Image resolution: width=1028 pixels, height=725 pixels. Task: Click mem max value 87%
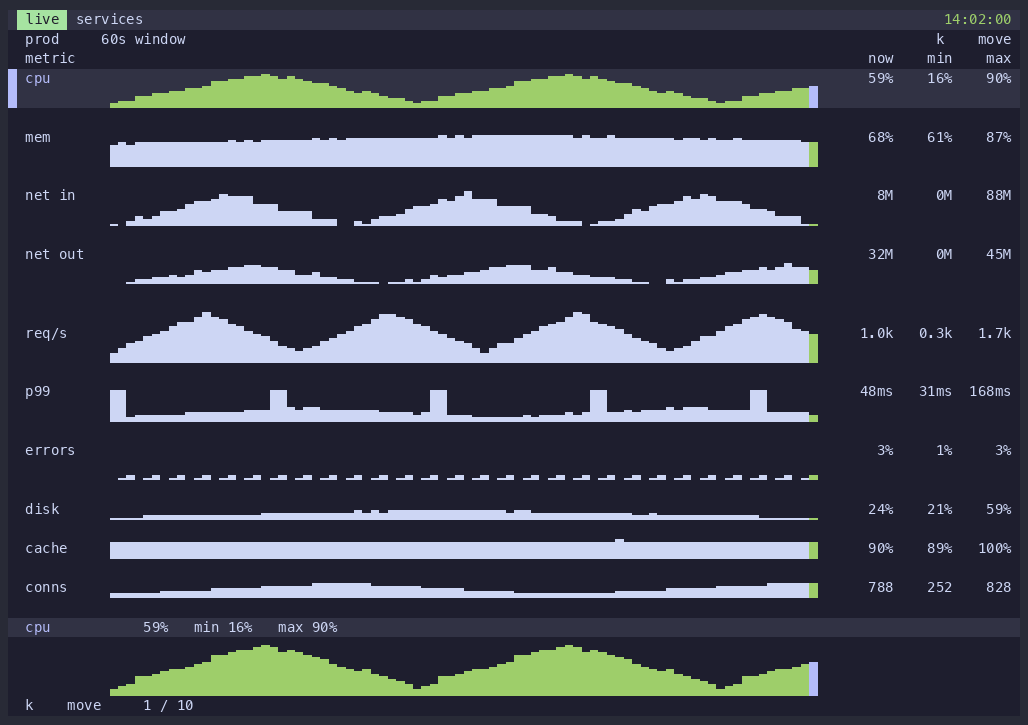pyautogui.click(x=998, y=138)
